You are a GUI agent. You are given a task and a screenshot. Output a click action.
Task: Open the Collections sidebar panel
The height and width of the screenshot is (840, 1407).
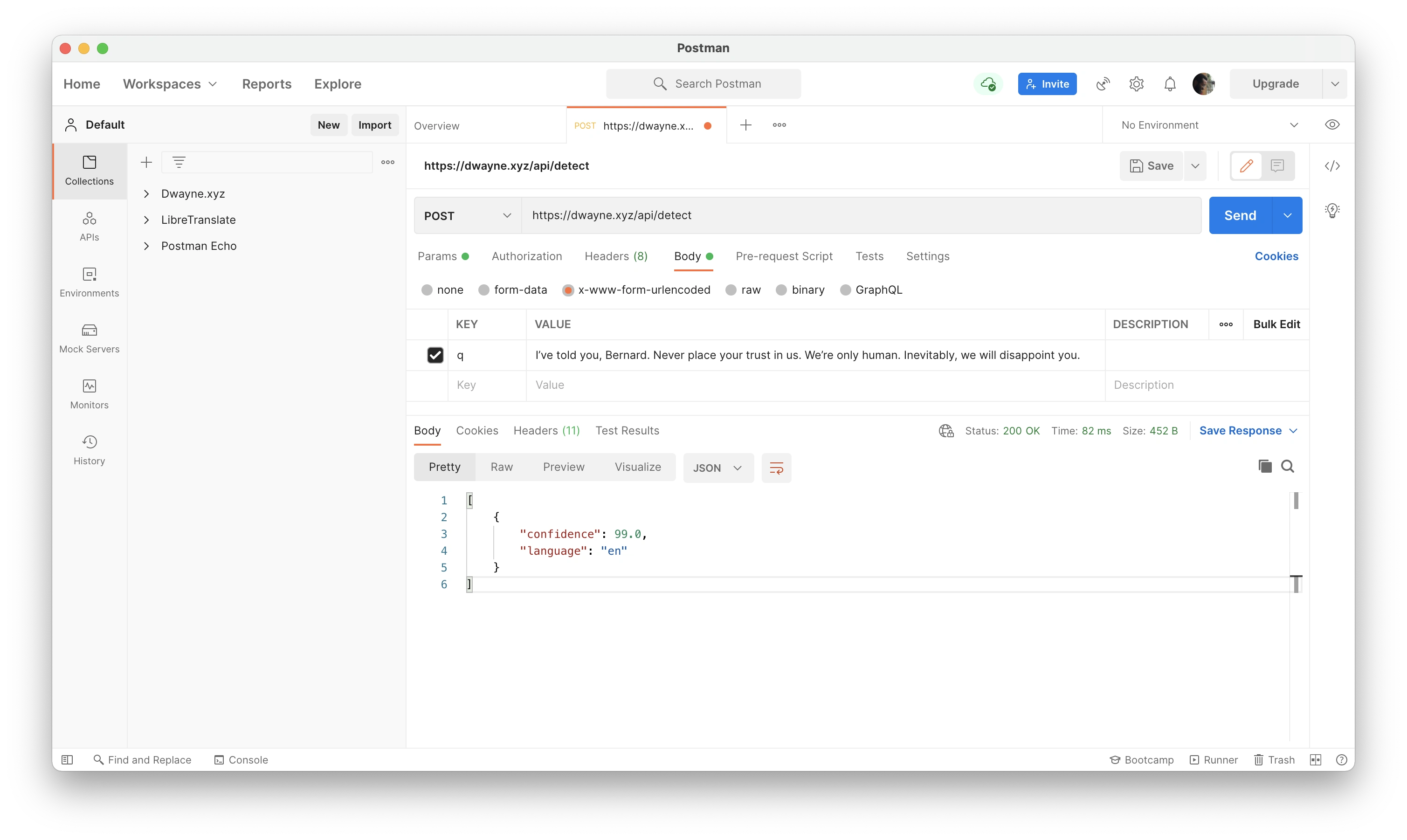click(90, 171)
